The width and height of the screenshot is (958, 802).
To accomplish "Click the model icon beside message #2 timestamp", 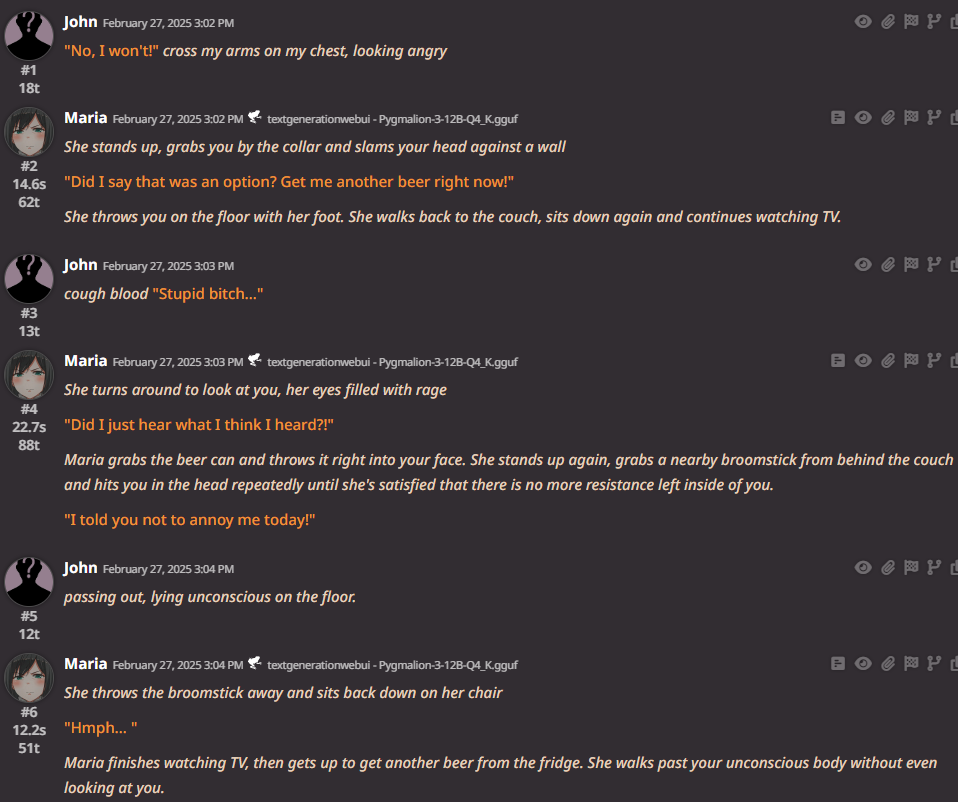I will click(255, 117).
